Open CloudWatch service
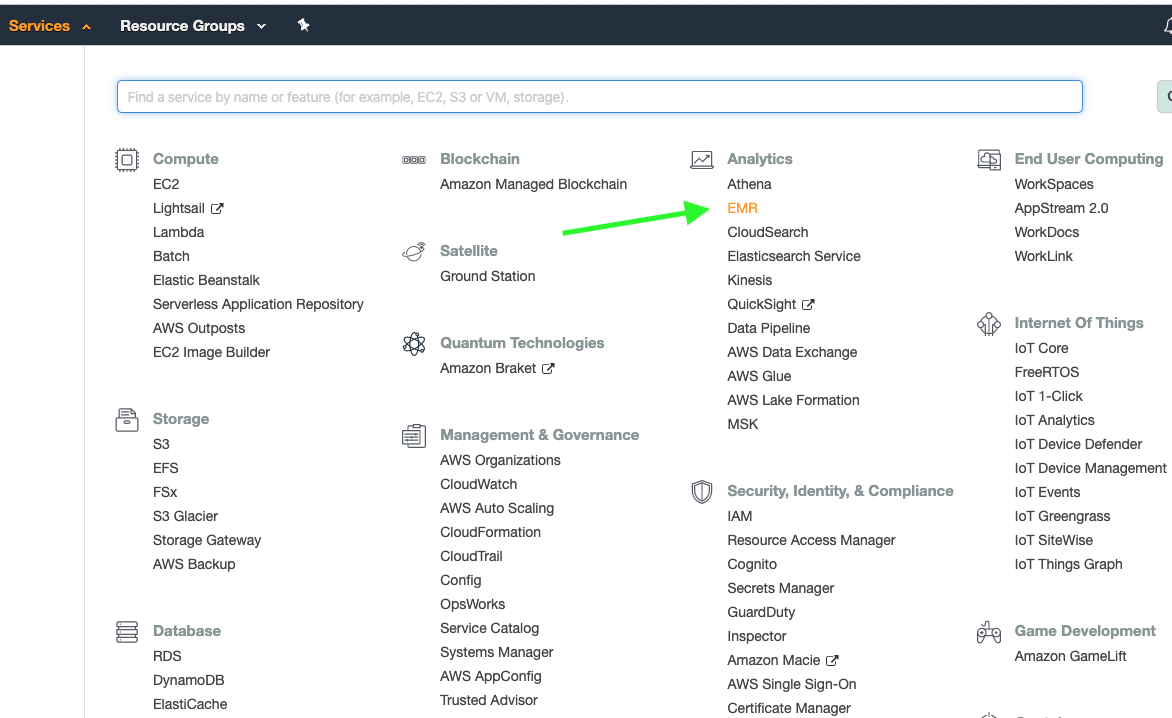This screenshot has height=718, width=1172. coord(478,484)
